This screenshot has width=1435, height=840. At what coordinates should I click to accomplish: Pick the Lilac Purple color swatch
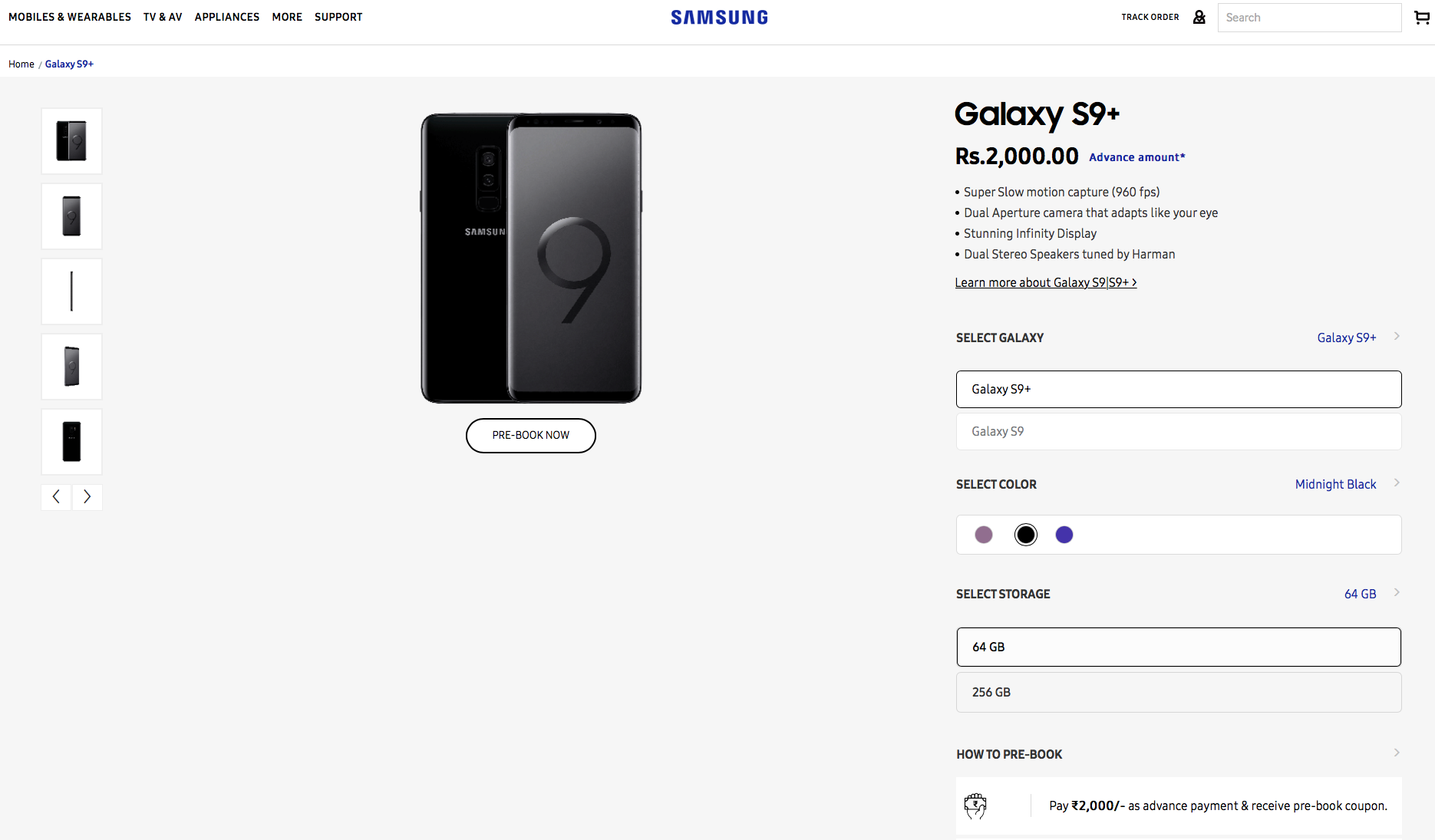[x=984, y=535]
